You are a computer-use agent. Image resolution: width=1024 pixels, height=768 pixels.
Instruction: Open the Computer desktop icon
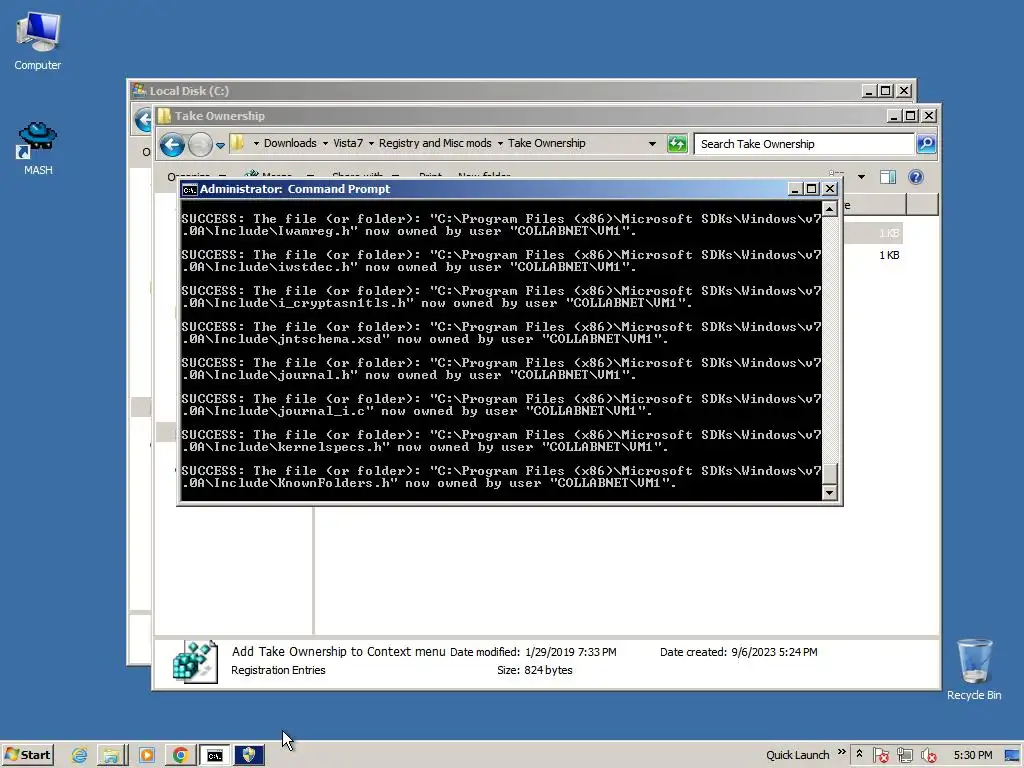tap(38, 40)
